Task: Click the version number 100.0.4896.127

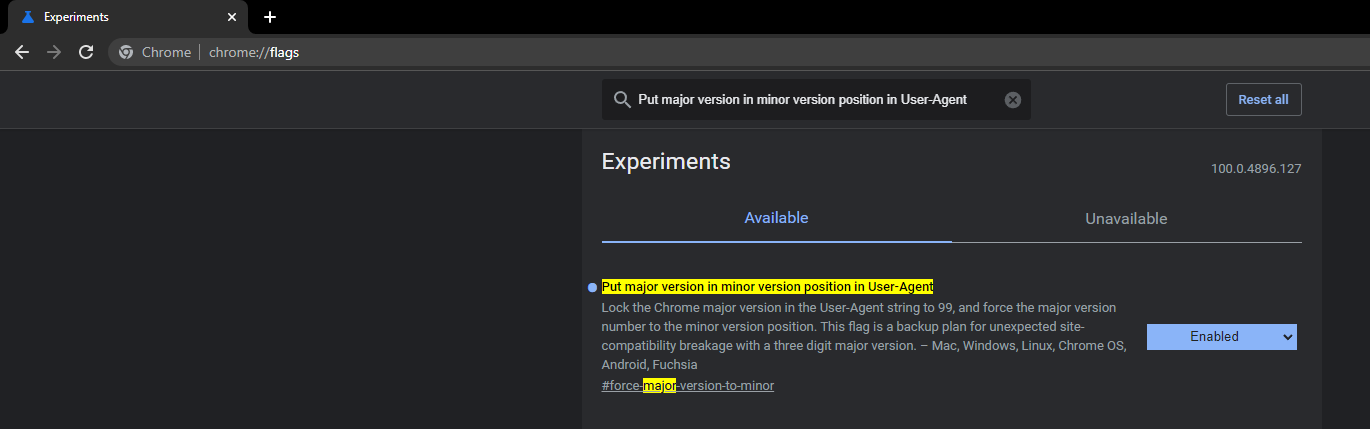Action: (x=1256, y=169)
